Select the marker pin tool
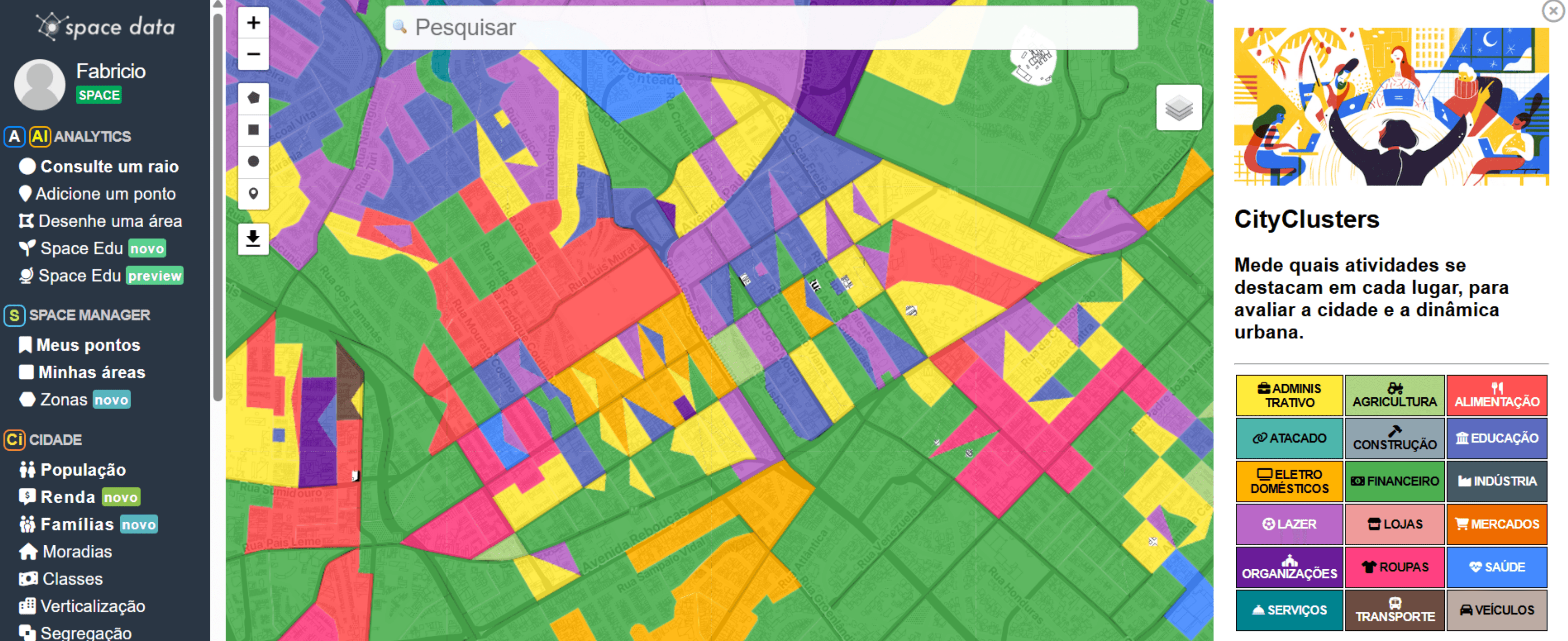Image resolution: width=1568 pixels, height=641 pixels. [253, 194]
